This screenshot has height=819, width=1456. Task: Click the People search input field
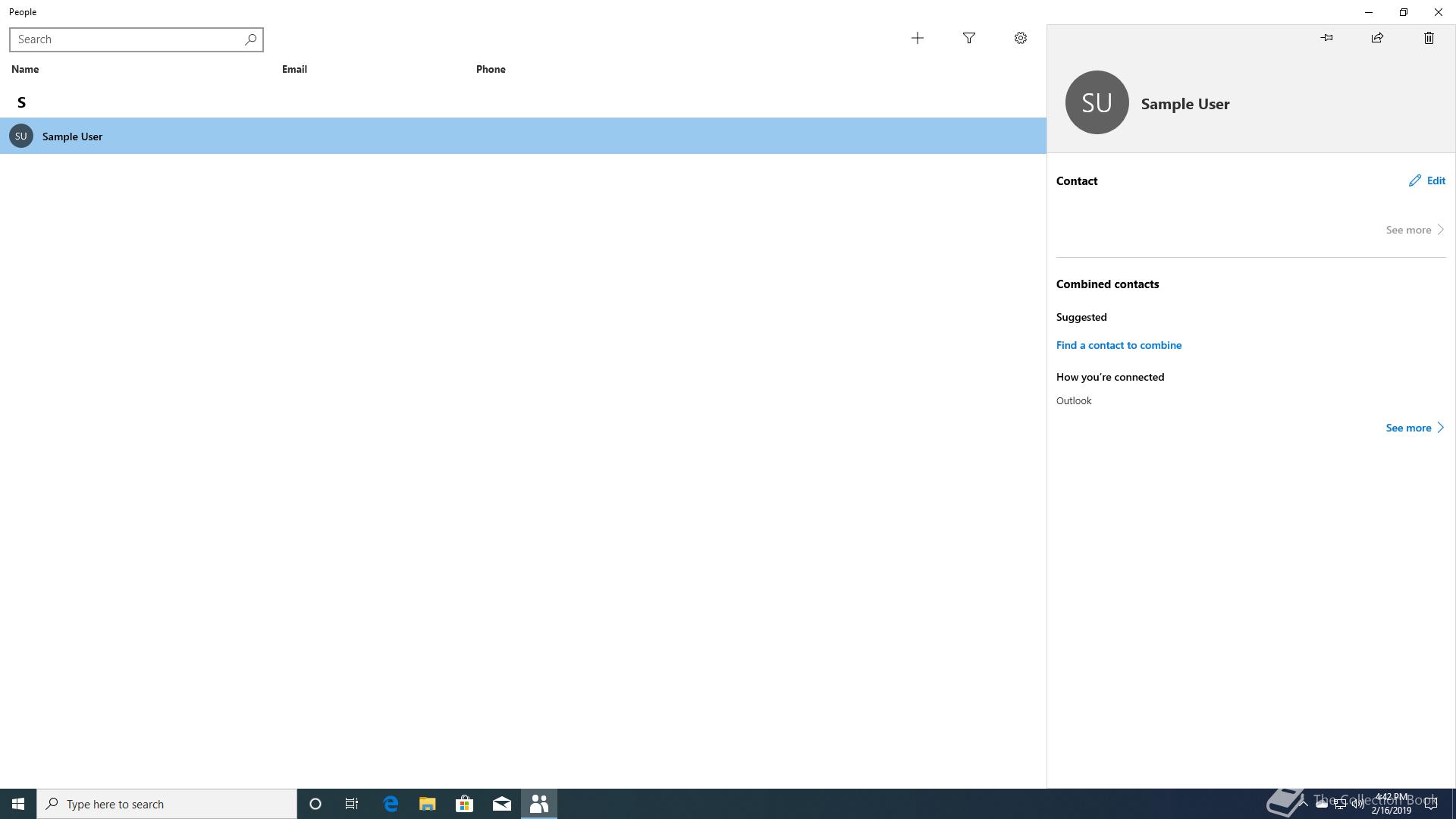click(125, 39)
